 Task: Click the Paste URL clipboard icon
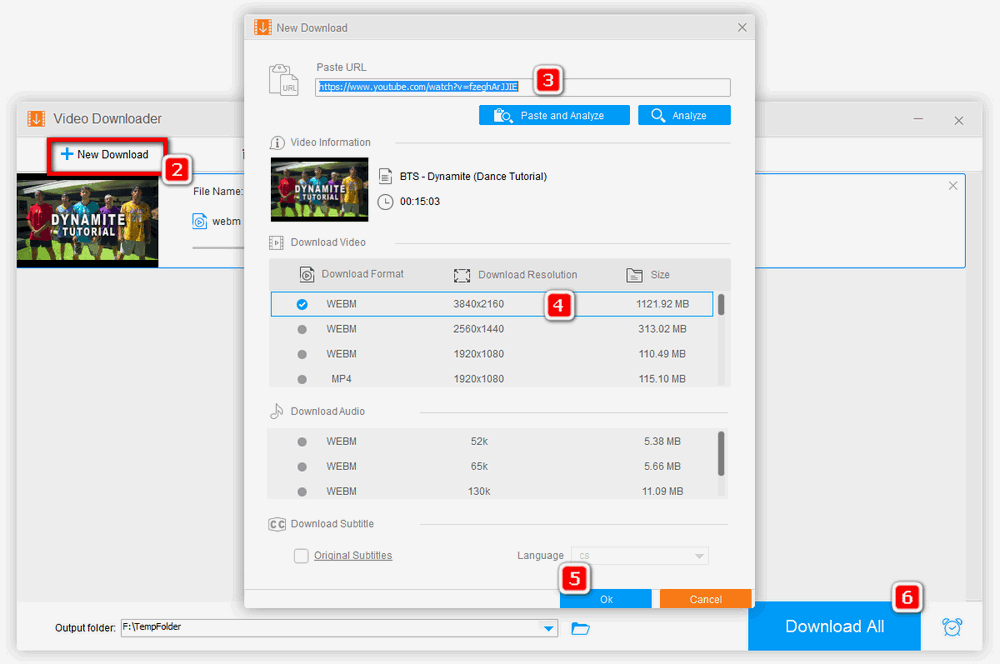(283, 80)
